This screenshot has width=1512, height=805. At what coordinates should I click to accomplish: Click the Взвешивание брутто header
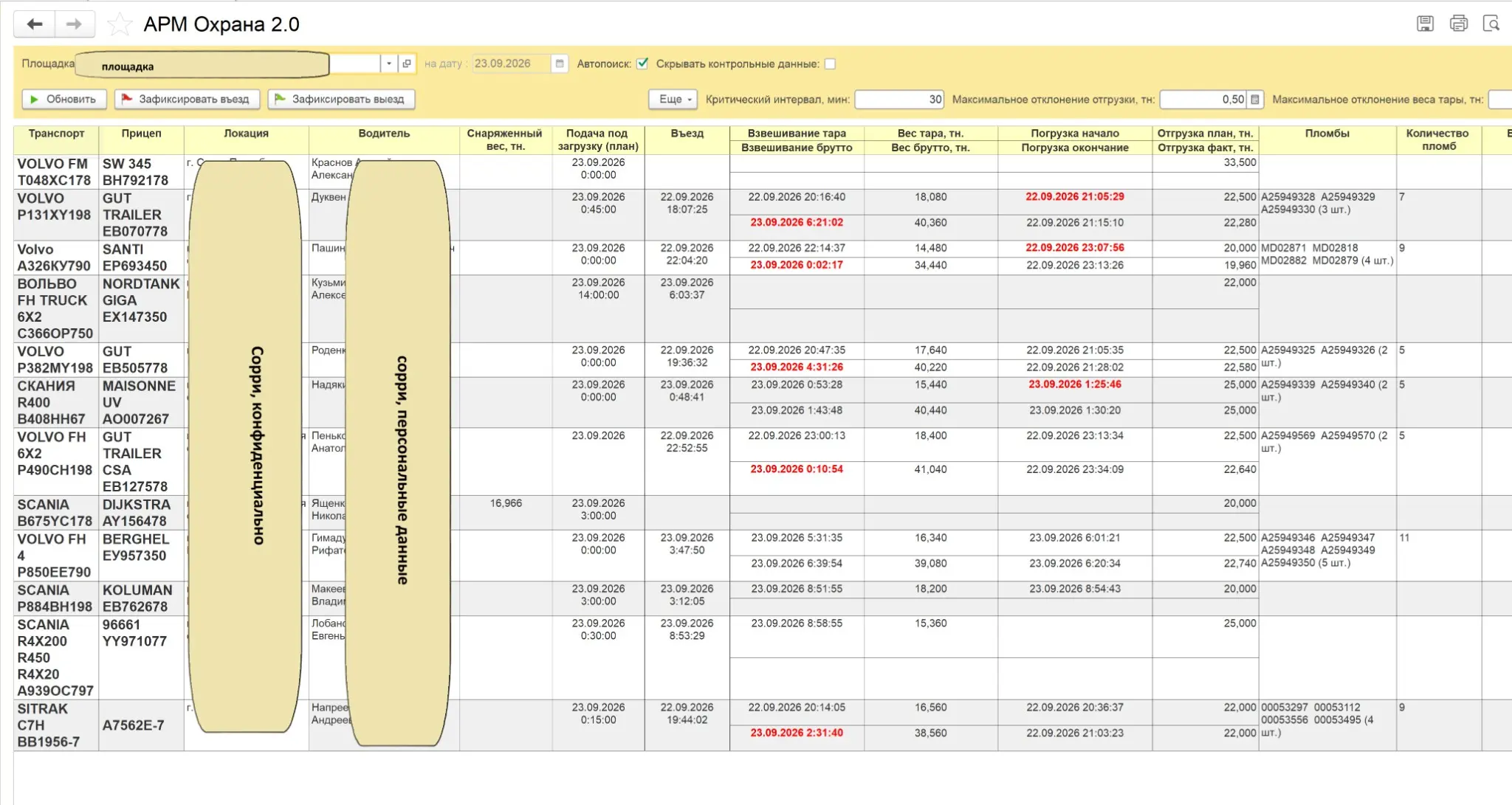click(x=797, y=148)
